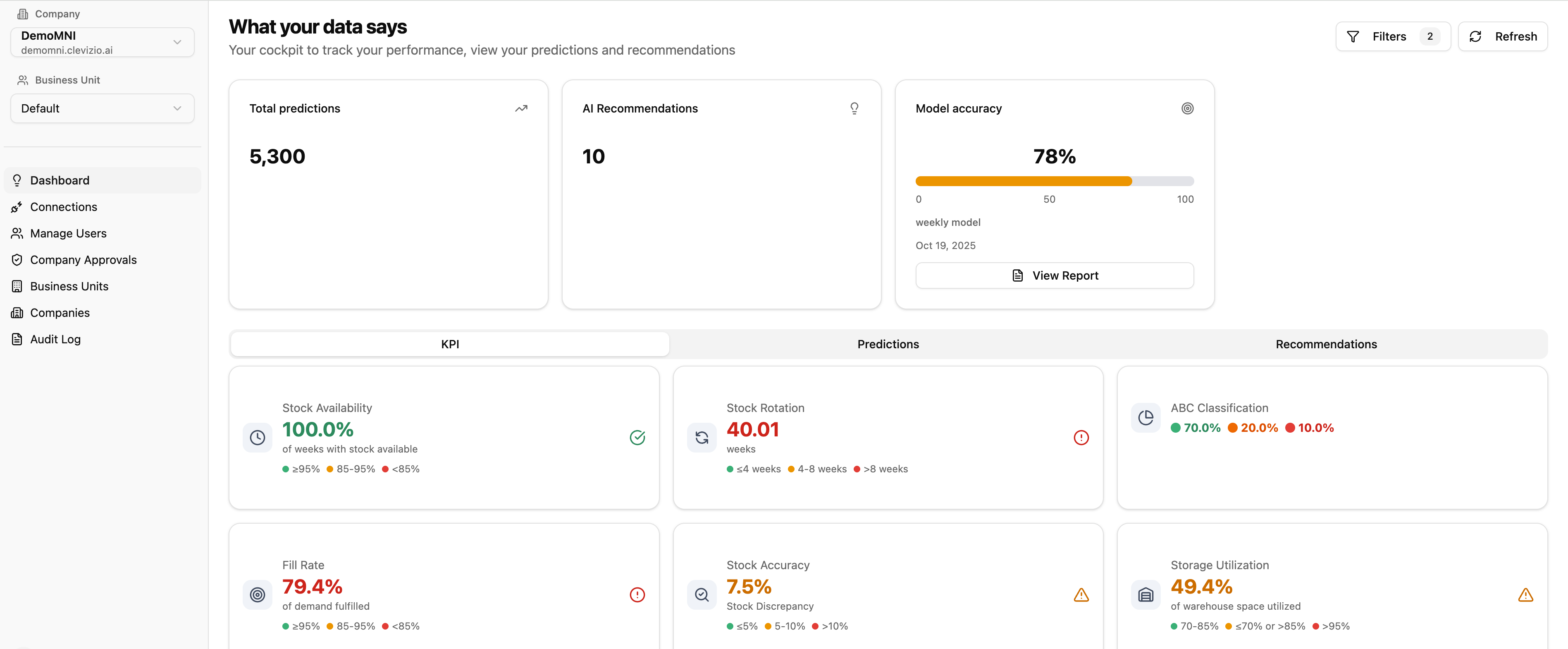
Task: Click the Storage Utilization warning triangle icon
Action: 1525,595
